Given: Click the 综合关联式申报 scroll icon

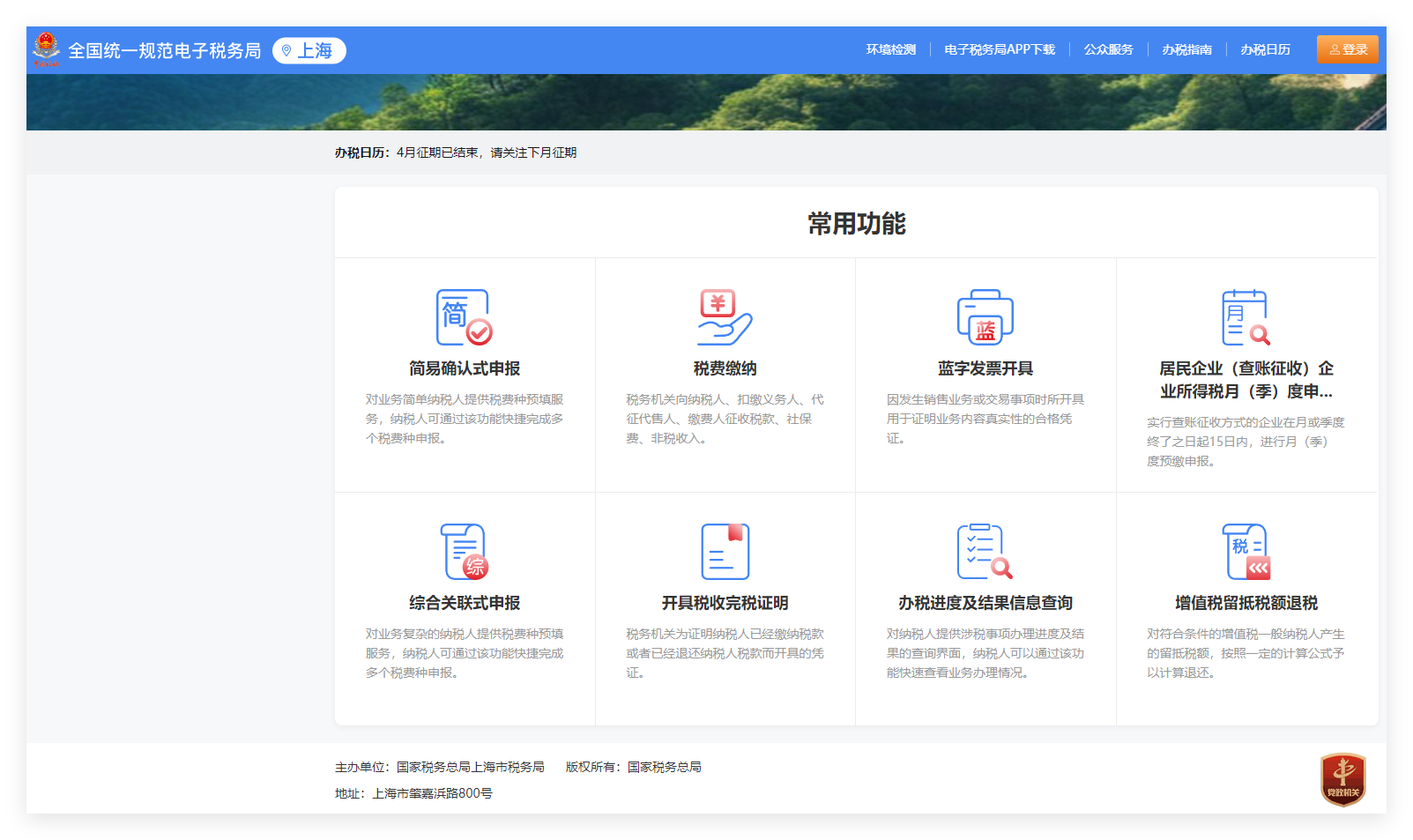Looking at the screenshot, I should point(465,552).
